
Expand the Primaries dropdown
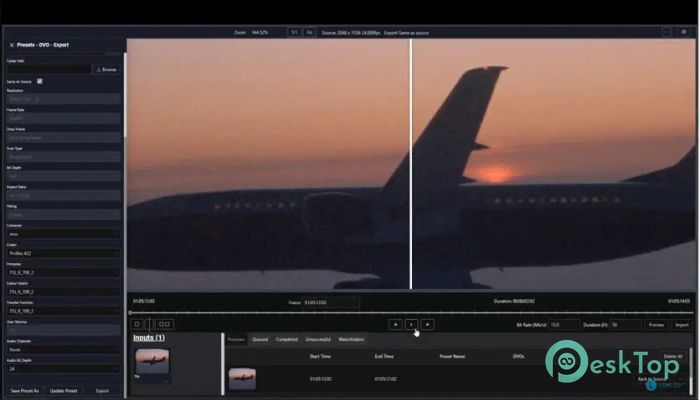coord(62,271)
